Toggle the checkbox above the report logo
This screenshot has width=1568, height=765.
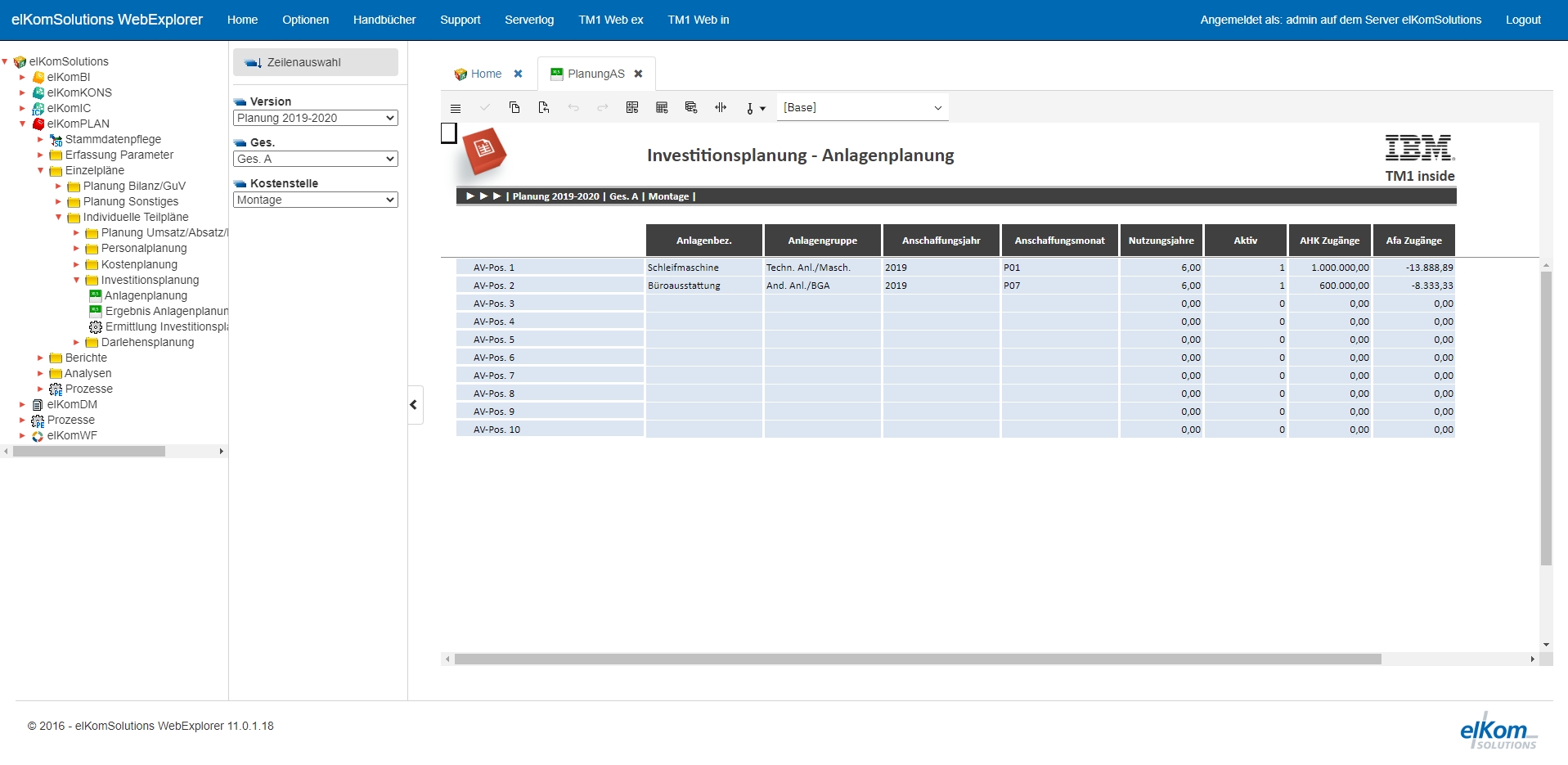(448, 133)
